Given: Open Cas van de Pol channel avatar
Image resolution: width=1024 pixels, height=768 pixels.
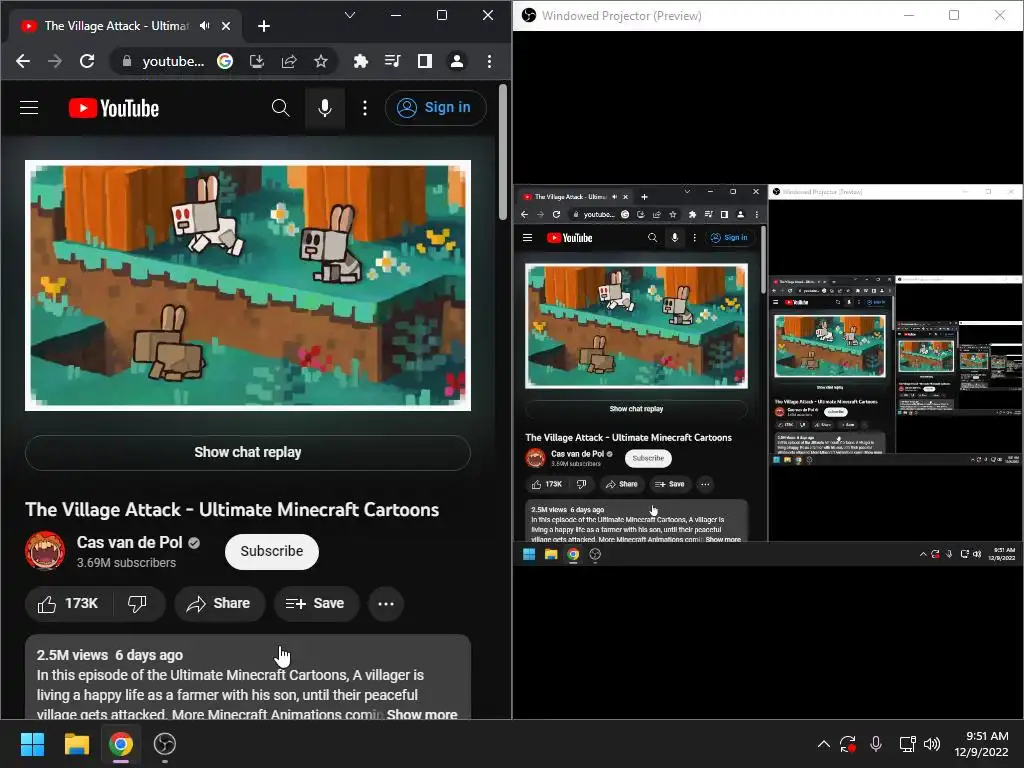Looking at the screenshot, I should pos(45,551).
